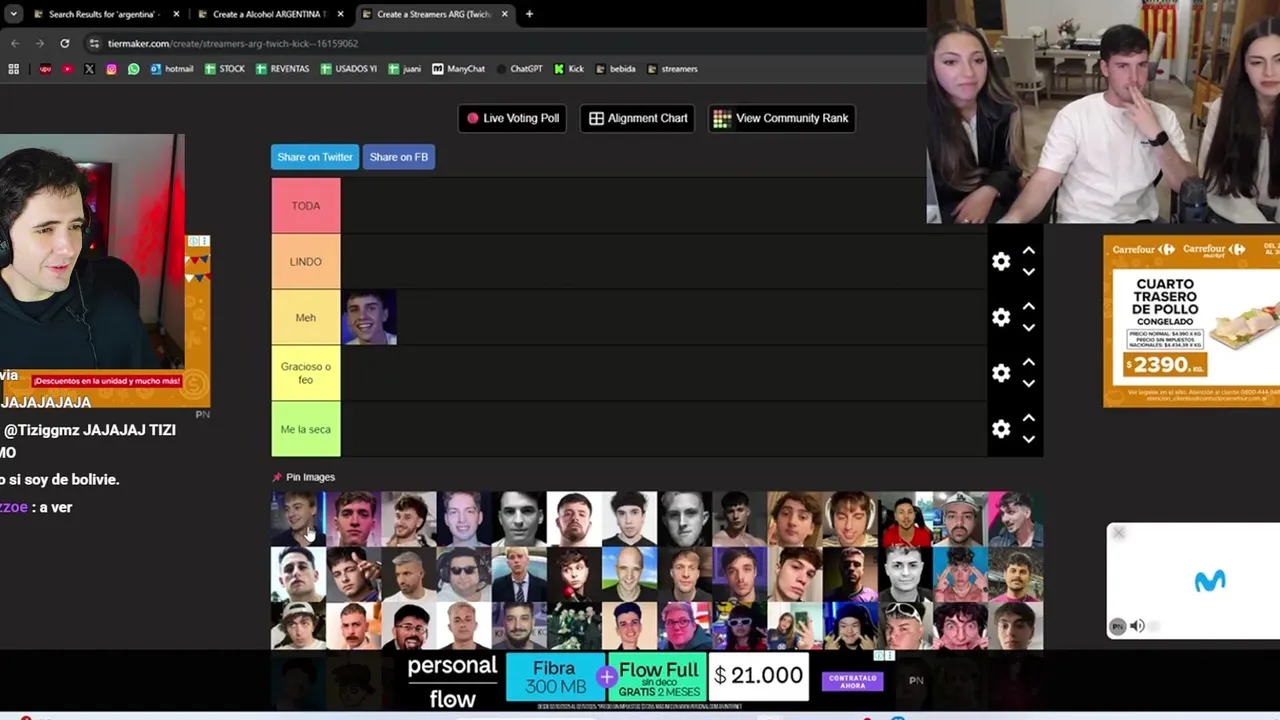Open bebida bookmark
The width and height of the screenshot is (1280, 720).
coord(615,69)
